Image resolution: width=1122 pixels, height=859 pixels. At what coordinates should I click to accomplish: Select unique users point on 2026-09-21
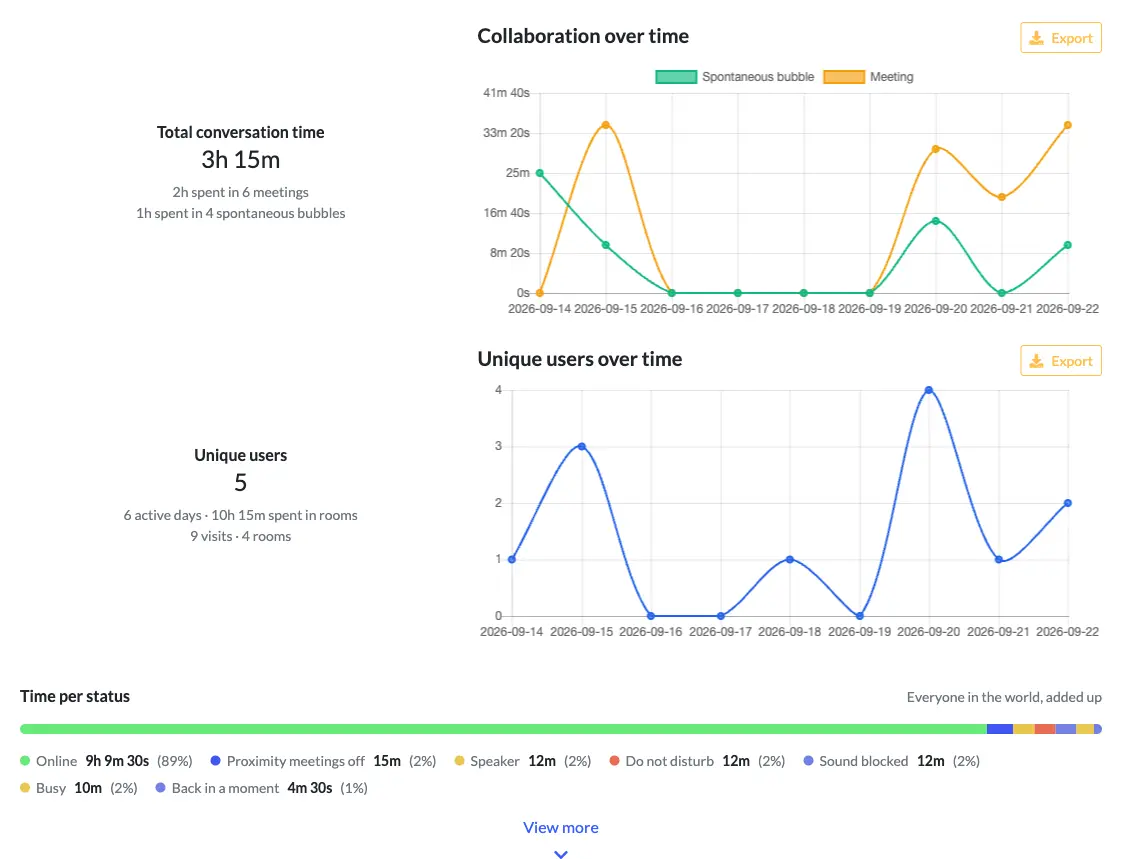pos(999,559)
